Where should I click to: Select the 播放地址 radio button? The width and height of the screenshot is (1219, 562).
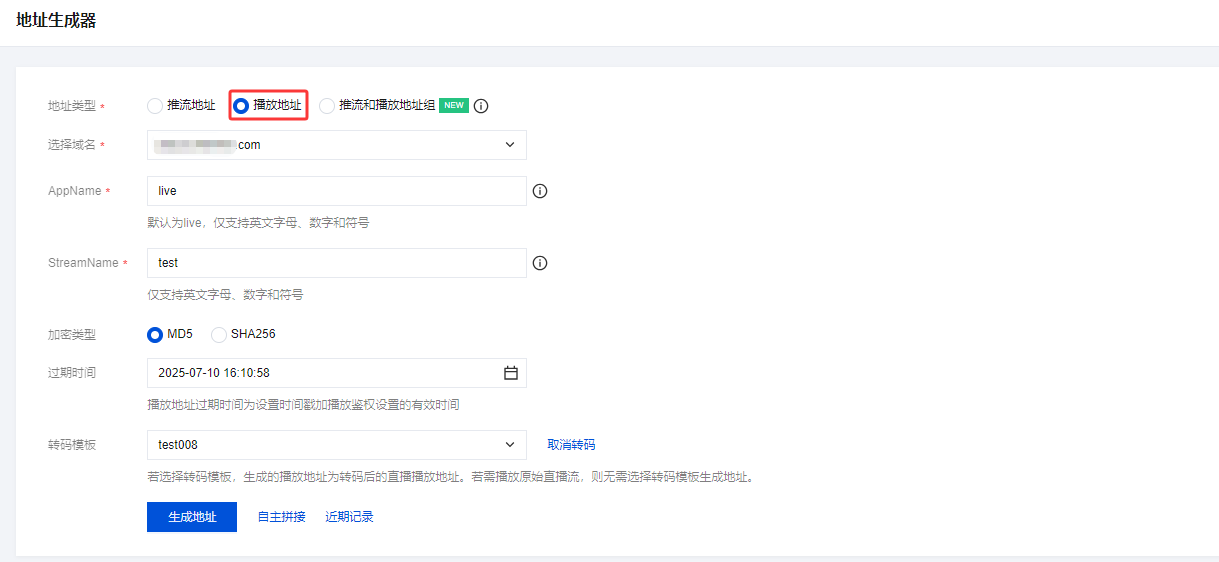tap(241, 105)
